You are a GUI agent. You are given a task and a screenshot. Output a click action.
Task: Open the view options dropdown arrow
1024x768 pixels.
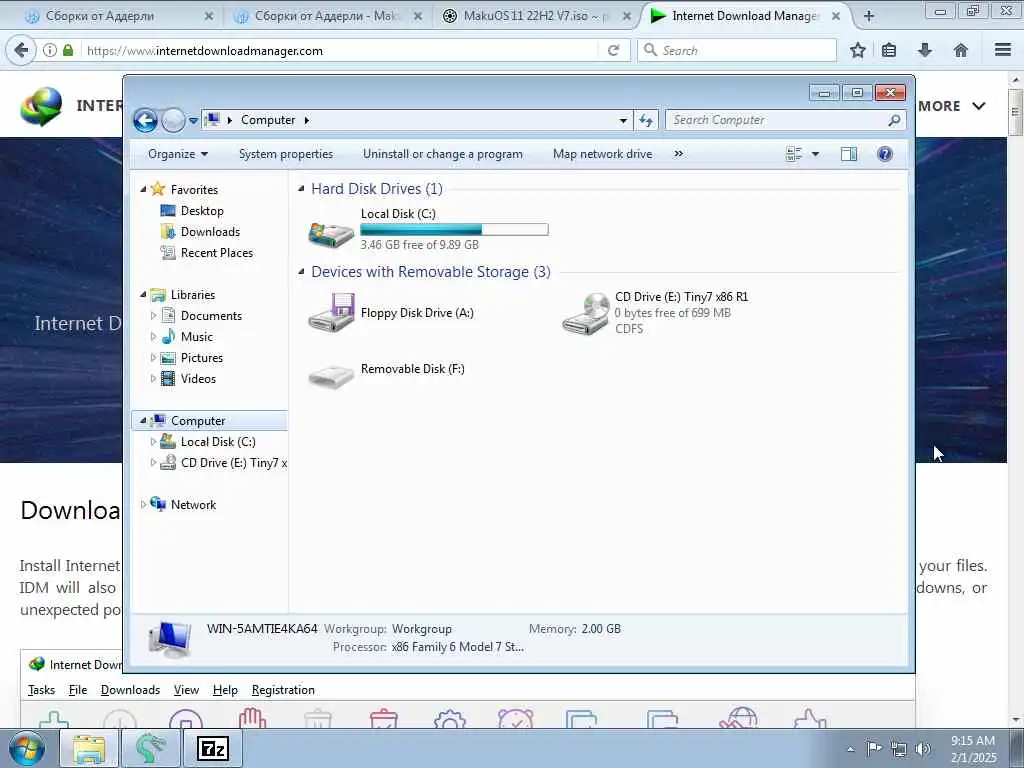[x=815, y=154]
